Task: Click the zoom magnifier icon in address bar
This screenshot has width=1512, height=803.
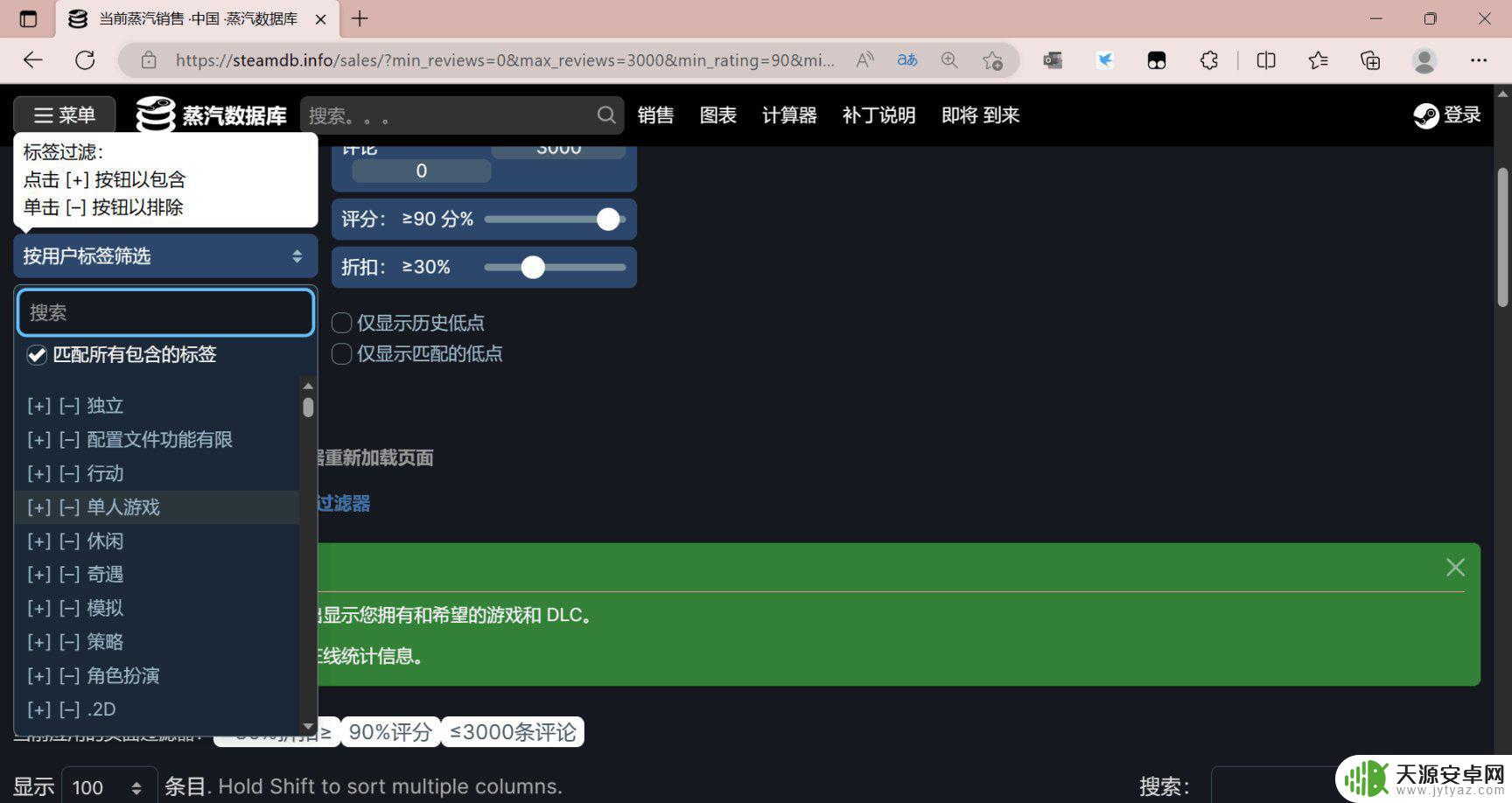Action: 949,60
